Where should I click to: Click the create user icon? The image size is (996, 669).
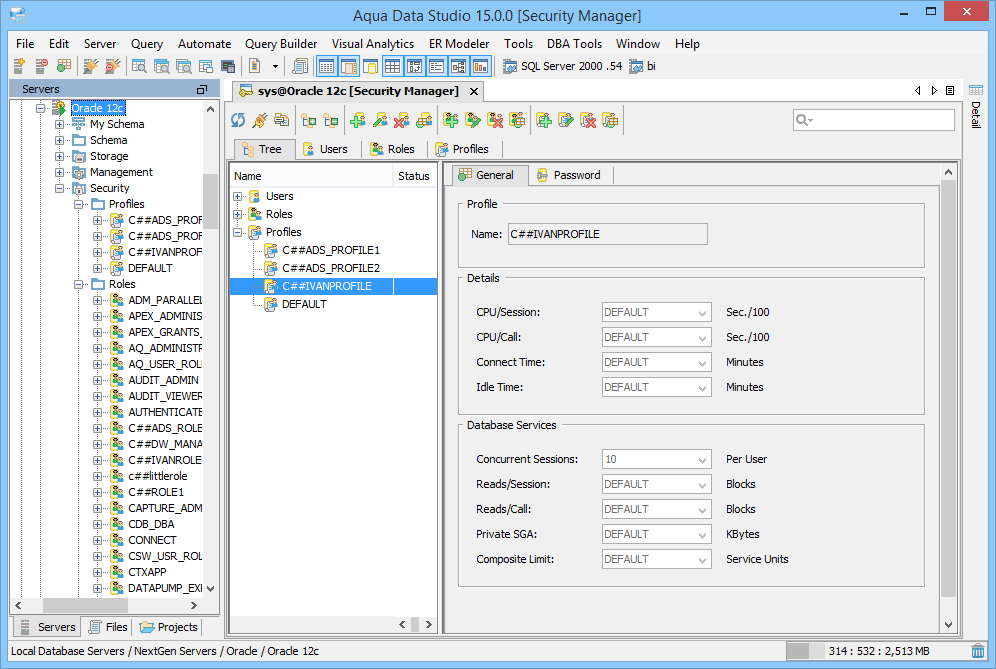(x=358, y=120)
